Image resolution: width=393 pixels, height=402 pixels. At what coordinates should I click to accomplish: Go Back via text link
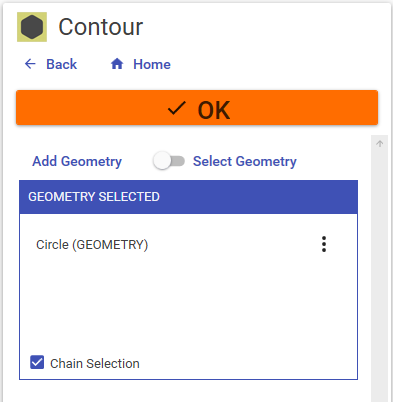pos(62,64)
